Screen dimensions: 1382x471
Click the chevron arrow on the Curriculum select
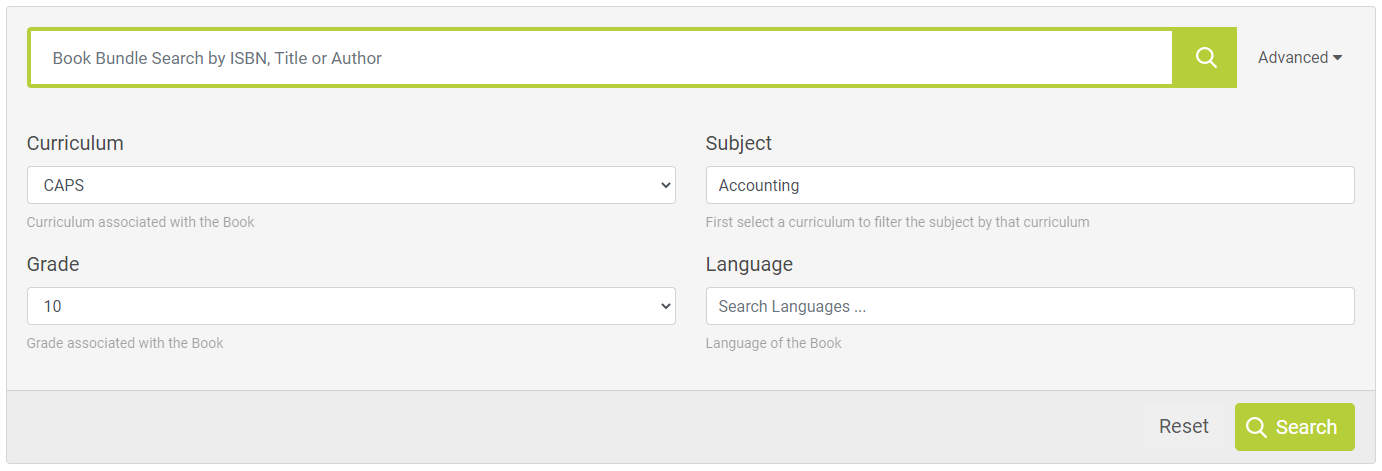[666, 186]
